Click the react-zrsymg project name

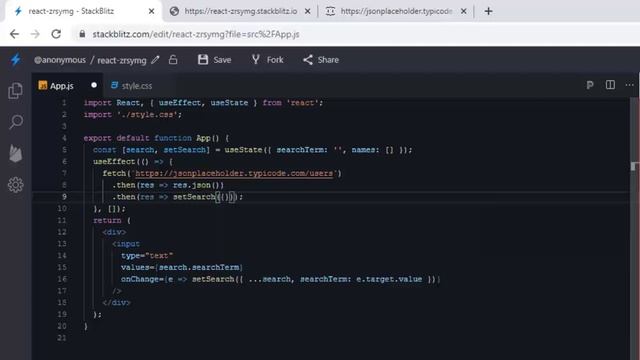click(122, 60)
